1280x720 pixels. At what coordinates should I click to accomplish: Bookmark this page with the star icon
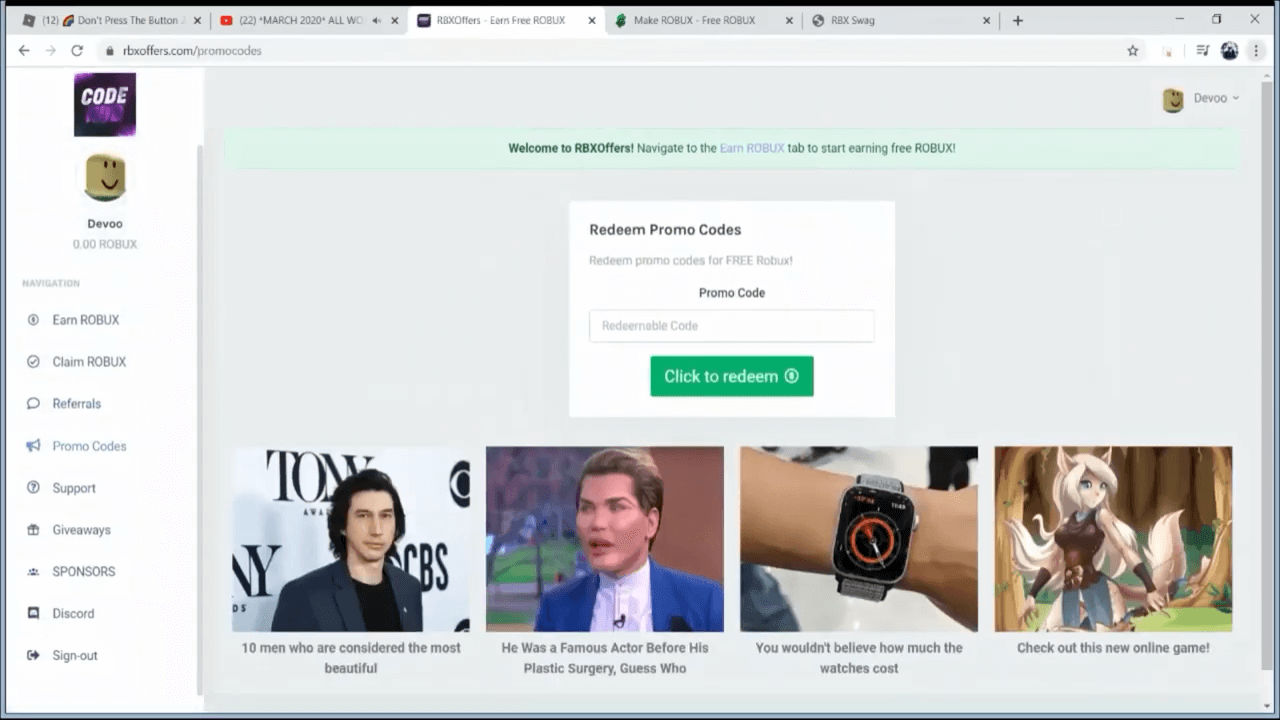[x=1133, y=50]
